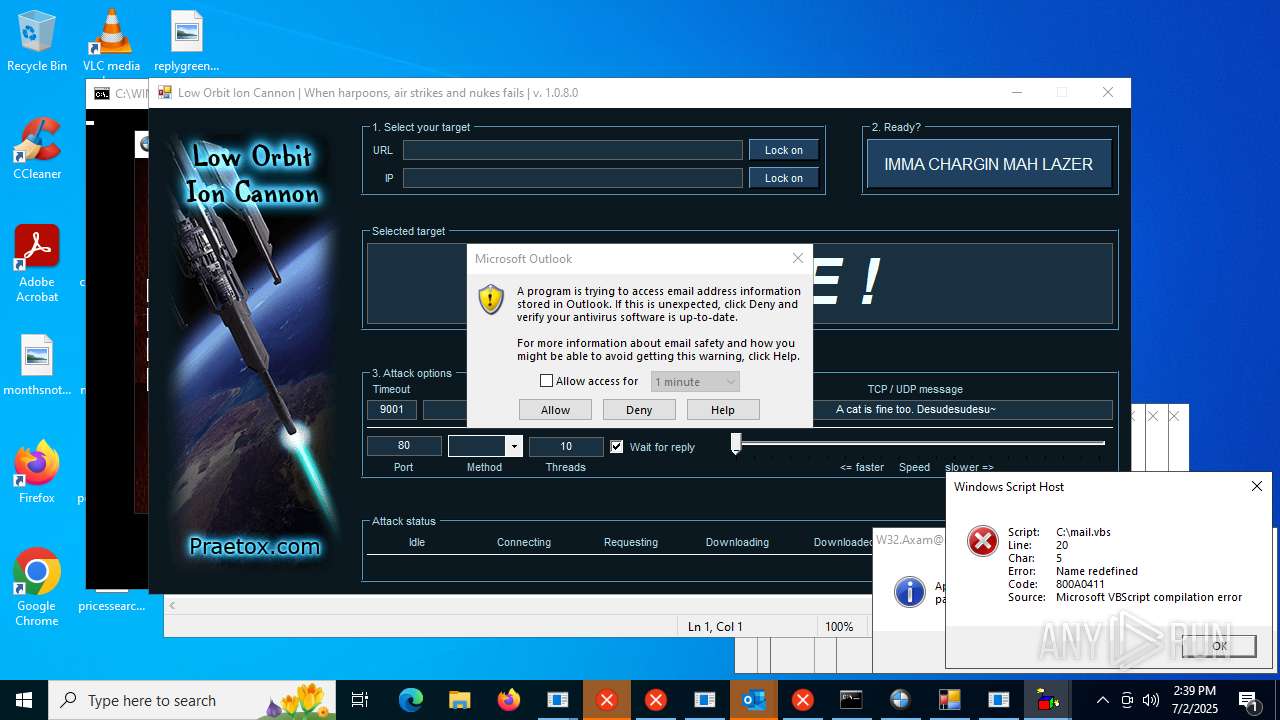Open File Explorer from the taskbar
This screenshot has height=720, width=1280.
[459, 700]
